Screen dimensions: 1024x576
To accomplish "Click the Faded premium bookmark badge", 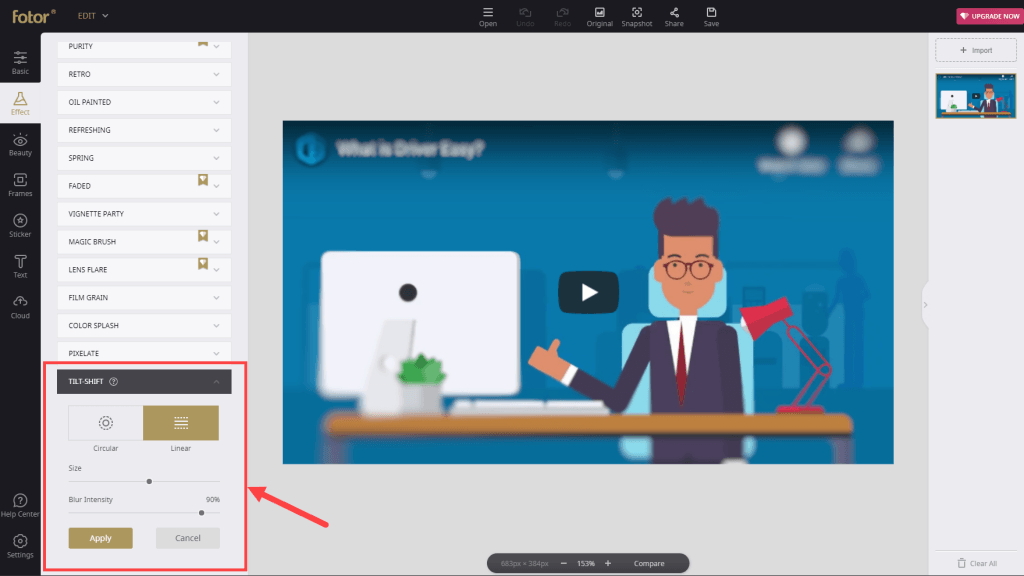I will 203,180.
